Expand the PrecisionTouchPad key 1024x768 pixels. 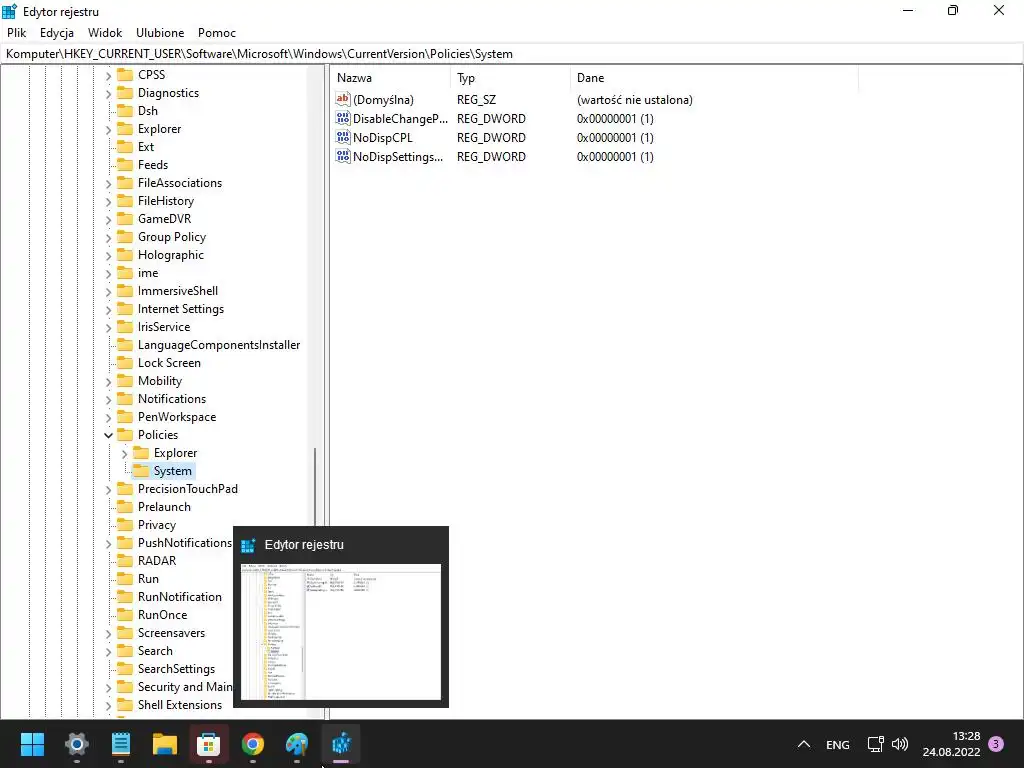108,489
